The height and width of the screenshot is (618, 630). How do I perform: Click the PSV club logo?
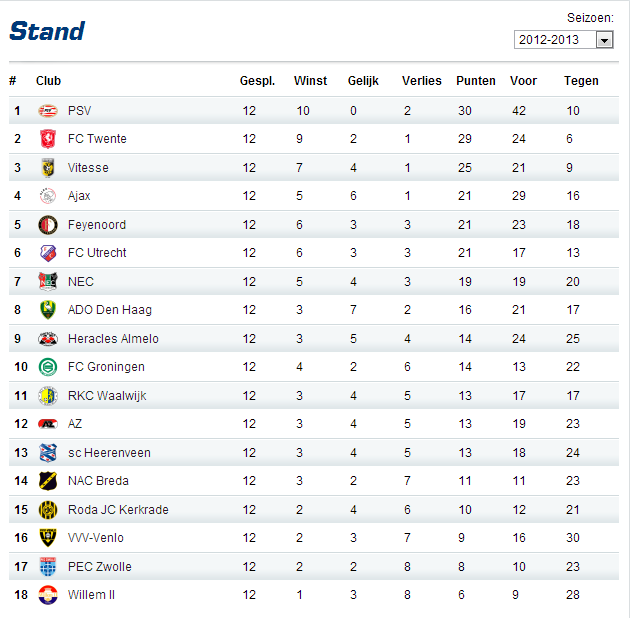[x=48, y=111]
